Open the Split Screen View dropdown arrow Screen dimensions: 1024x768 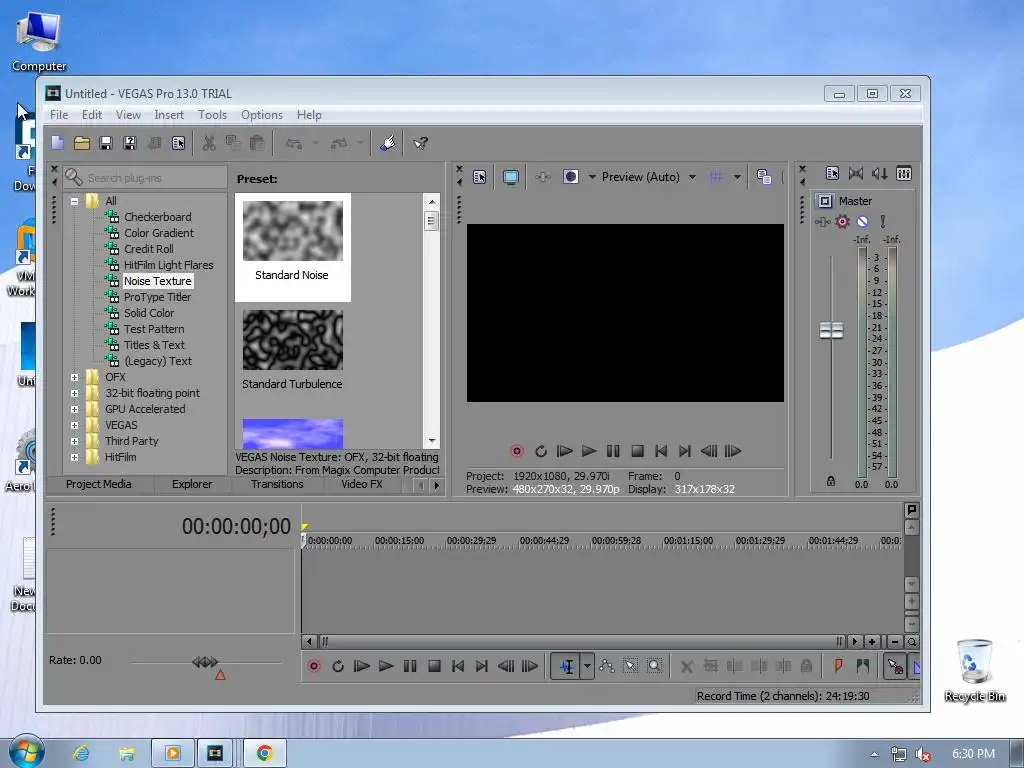[592, 177]
